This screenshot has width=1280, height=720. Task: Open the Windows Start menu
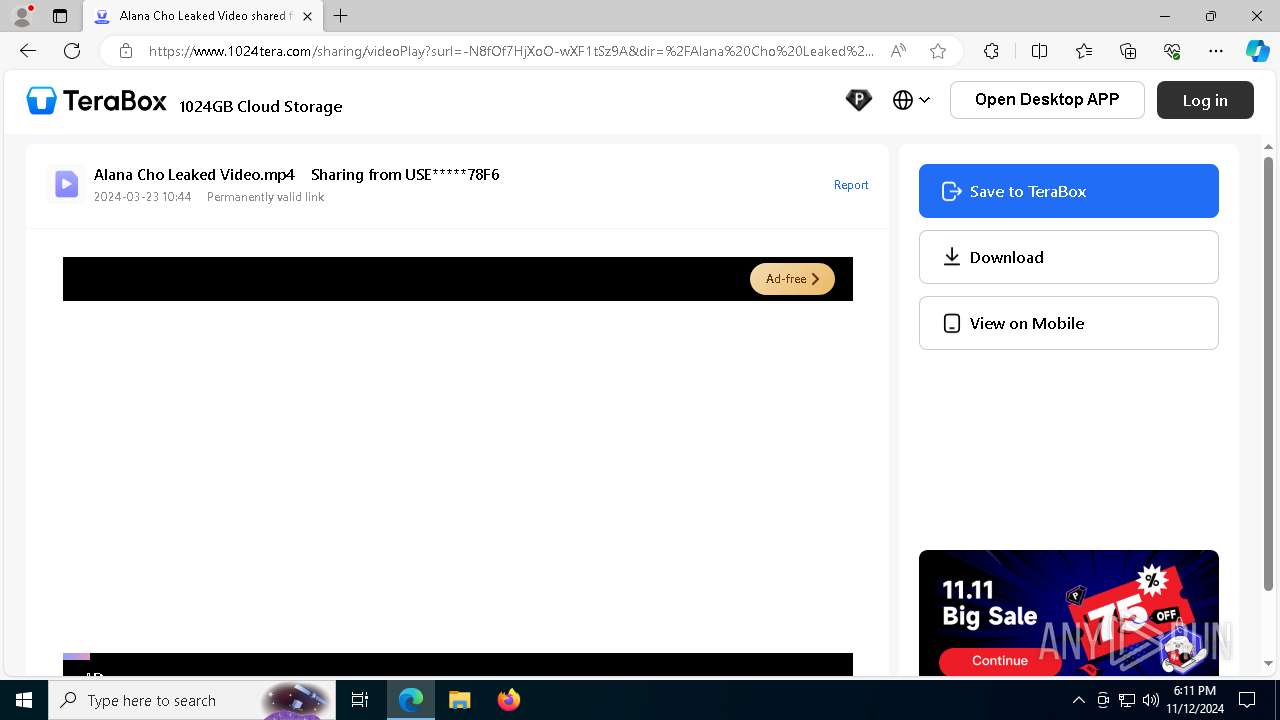pyautogui.click(x=24, y=700)
